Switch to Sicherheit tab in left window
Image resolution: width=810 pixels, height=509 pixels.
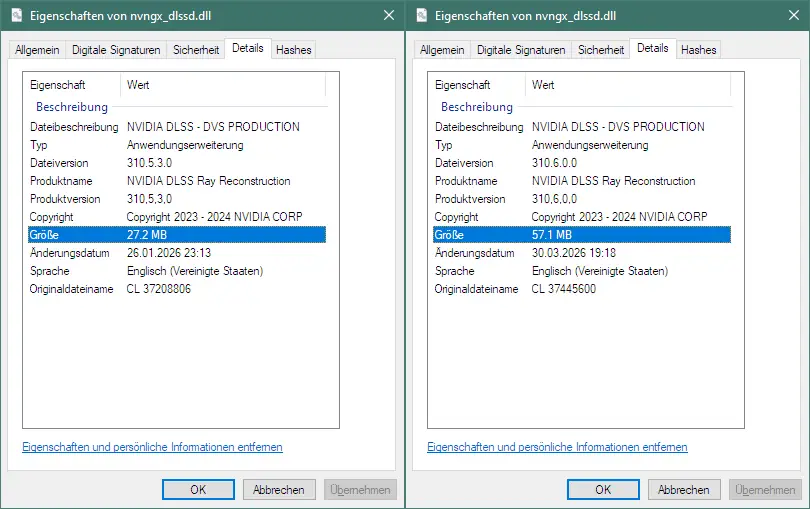[196, 50]
